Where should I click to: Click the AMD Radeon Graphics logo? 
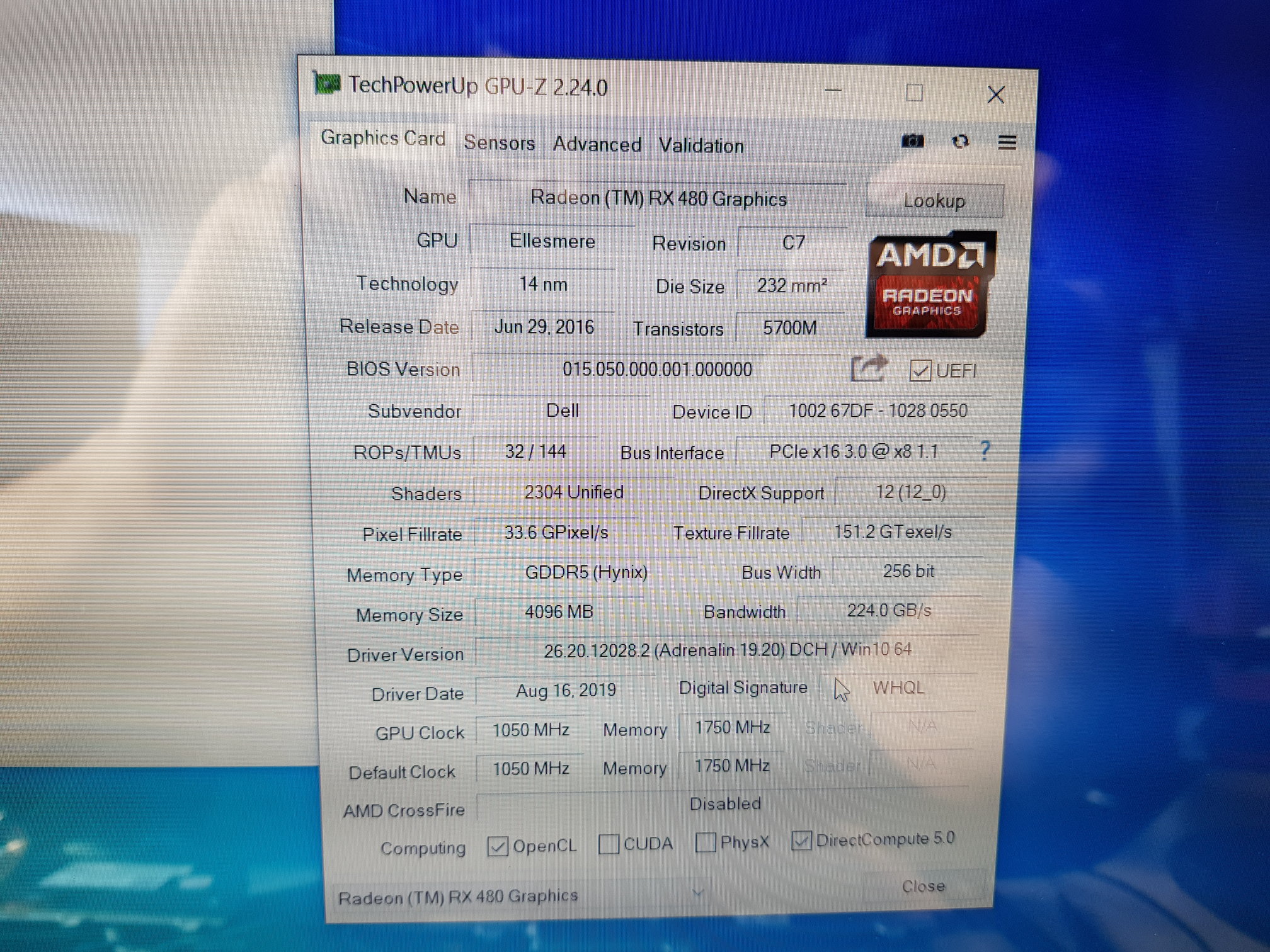(x=930, y=285)
